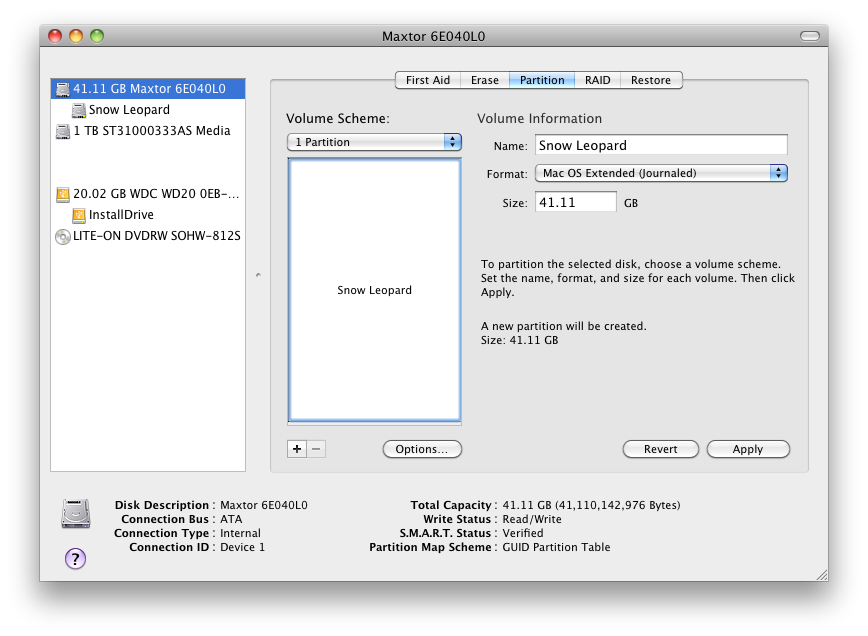Screen dimensions: 868x636
Task: Click the Write Status Read/Write value
Action: click(x=531, y=519)
